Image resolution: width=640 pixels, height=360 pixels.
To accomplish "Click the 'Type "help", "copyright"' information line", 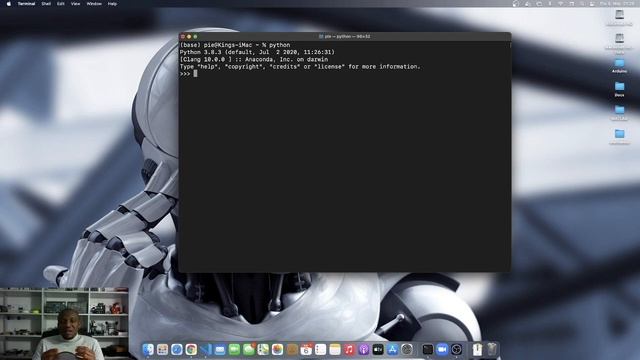I will pyautogui.click(x=300, y=67).
